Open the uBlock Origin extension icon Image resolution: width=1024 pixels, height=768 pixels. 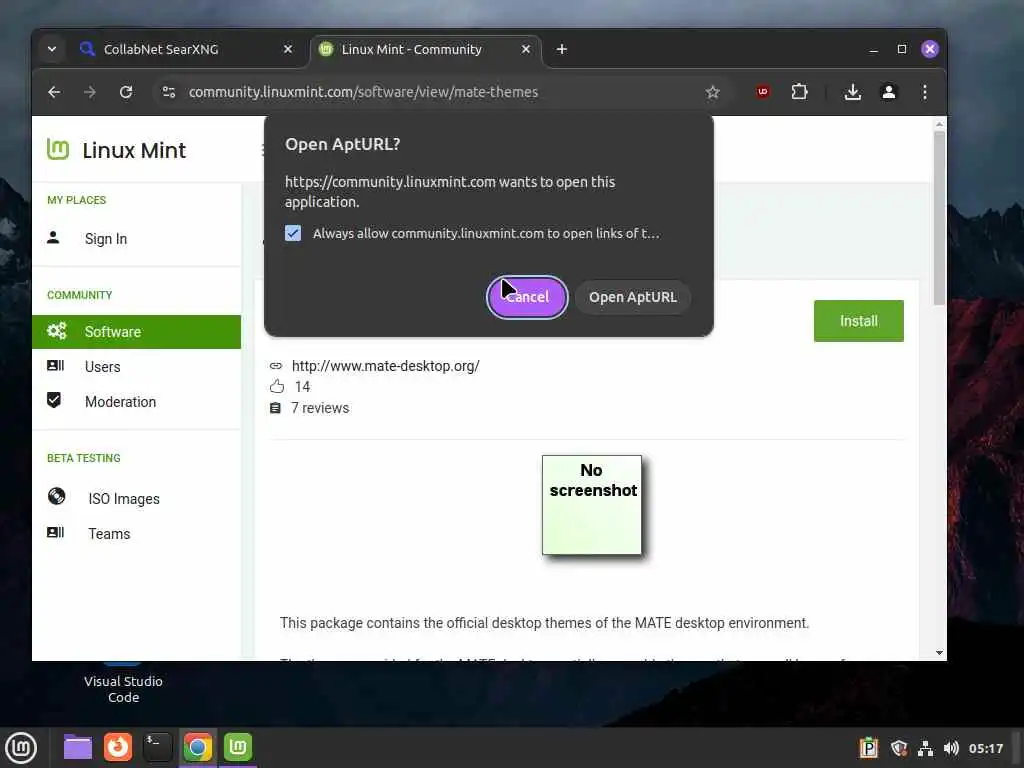click(762, 92)
